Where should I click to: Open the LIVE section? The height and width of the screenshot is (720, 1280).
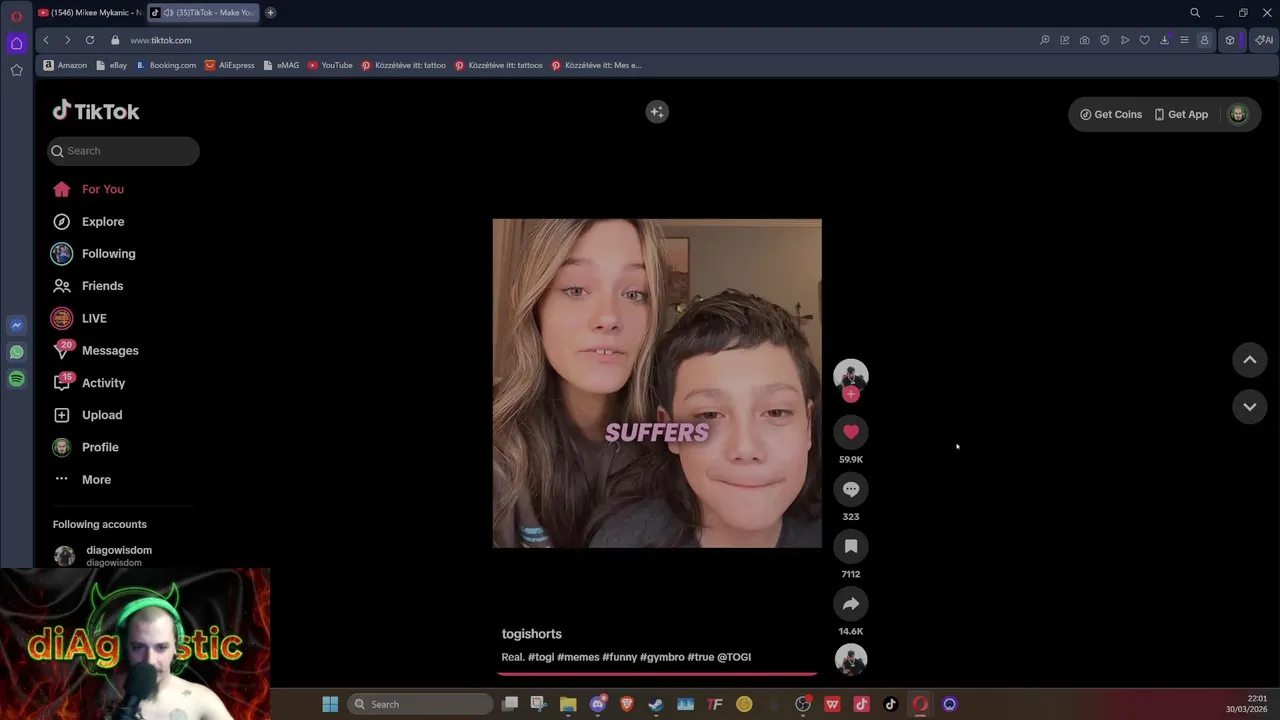(79, 318)
